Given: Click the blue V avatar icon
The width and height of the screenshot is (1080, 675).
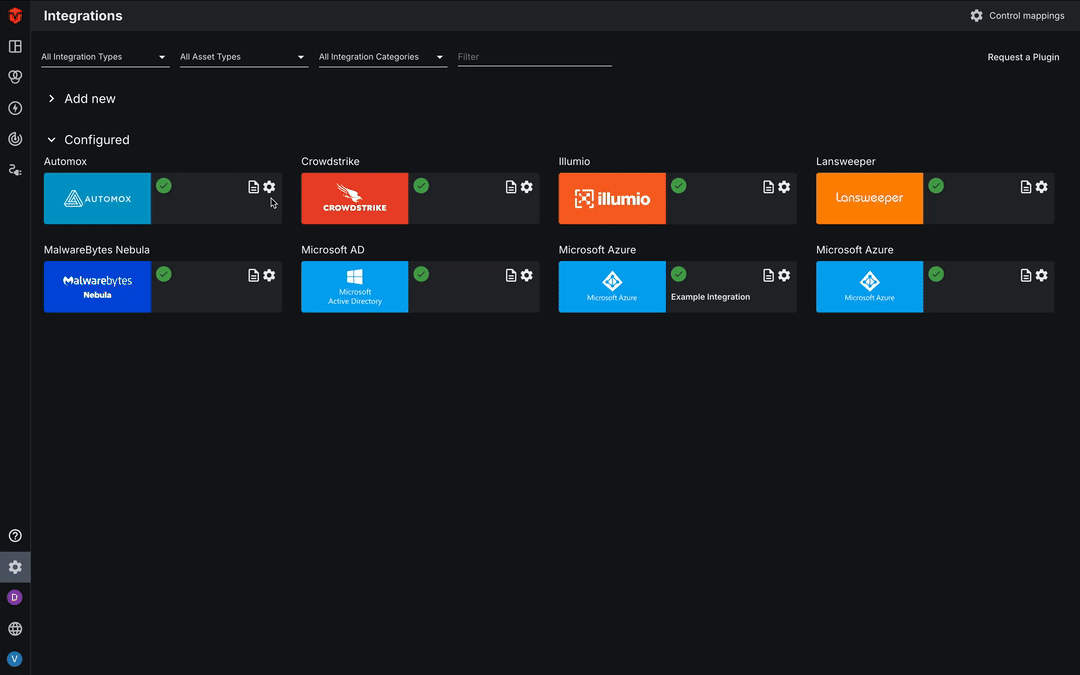Looking at the screenshot, I should pos(14,659).
